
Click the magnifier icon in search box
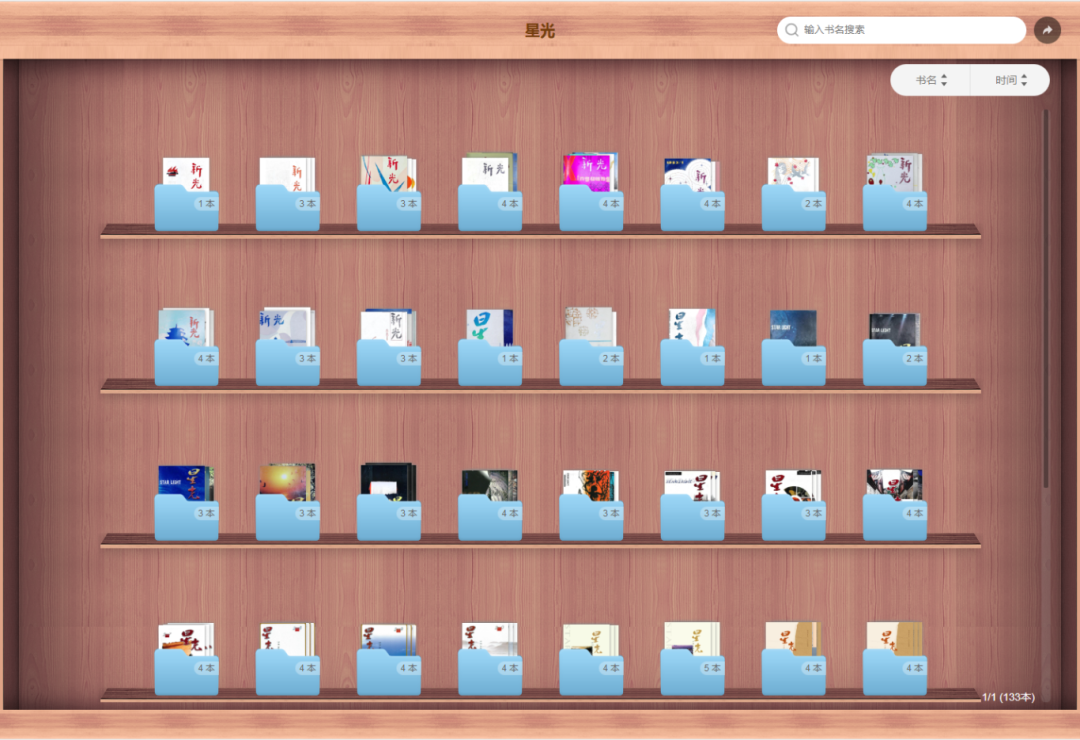pos(792,30)
